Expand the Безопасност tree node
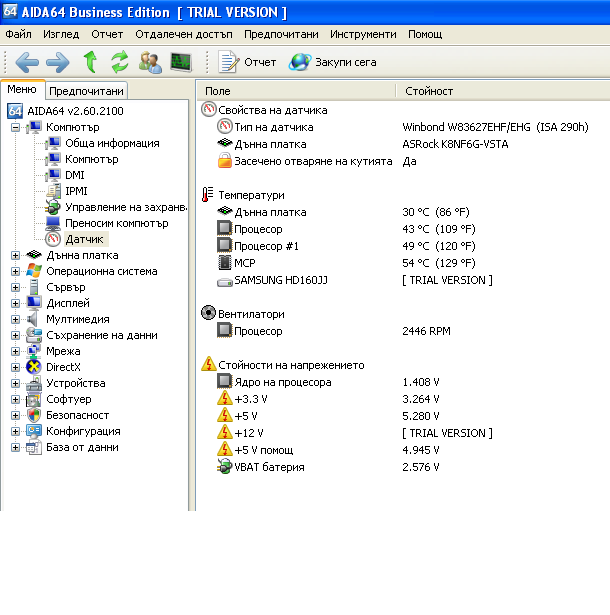The width and height of the screenshot is (610, 615). [15, 415]
